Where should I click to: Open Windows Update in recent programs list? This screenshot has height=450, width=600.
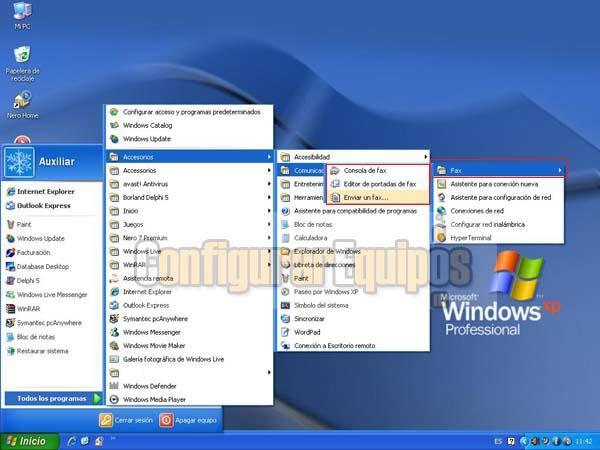(x=36, y=238)
